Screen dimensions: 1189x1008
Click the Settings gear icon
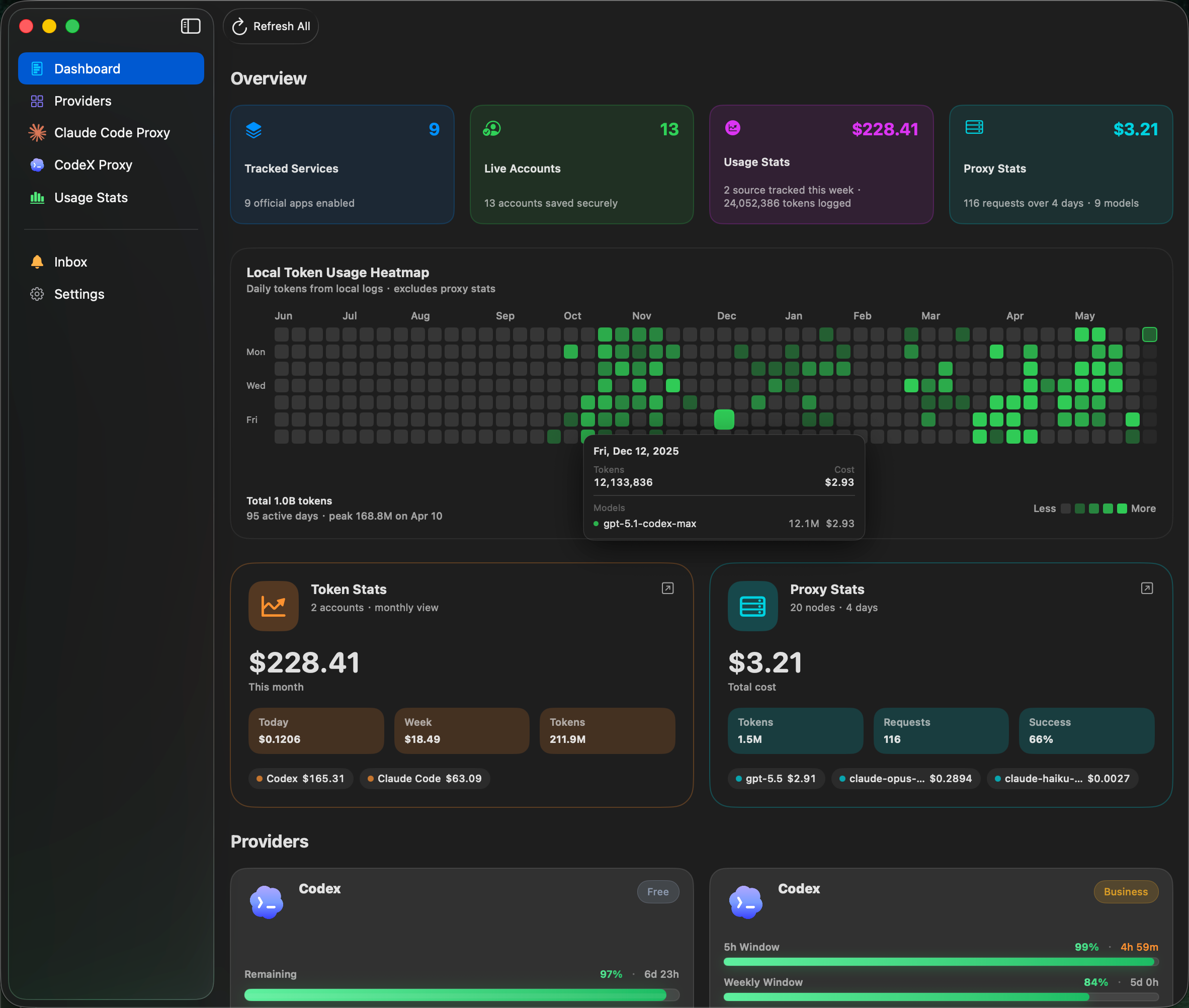tap(37, 294)
